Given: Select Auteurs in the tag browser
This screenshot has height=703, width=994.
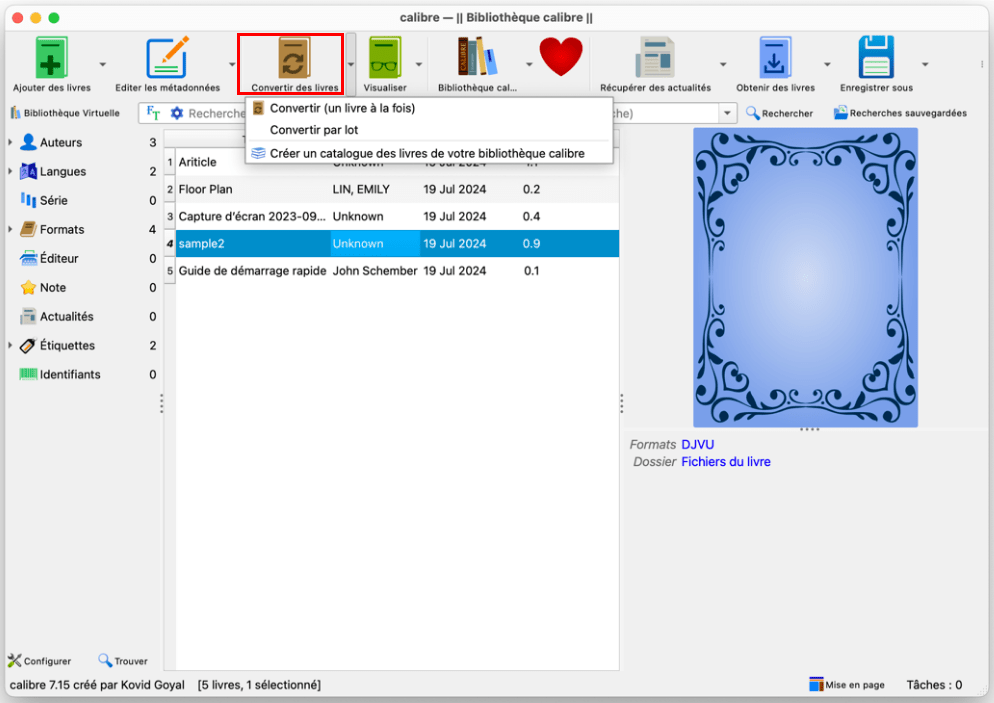Looking at the screenshot, I should [x=61, y=142].
